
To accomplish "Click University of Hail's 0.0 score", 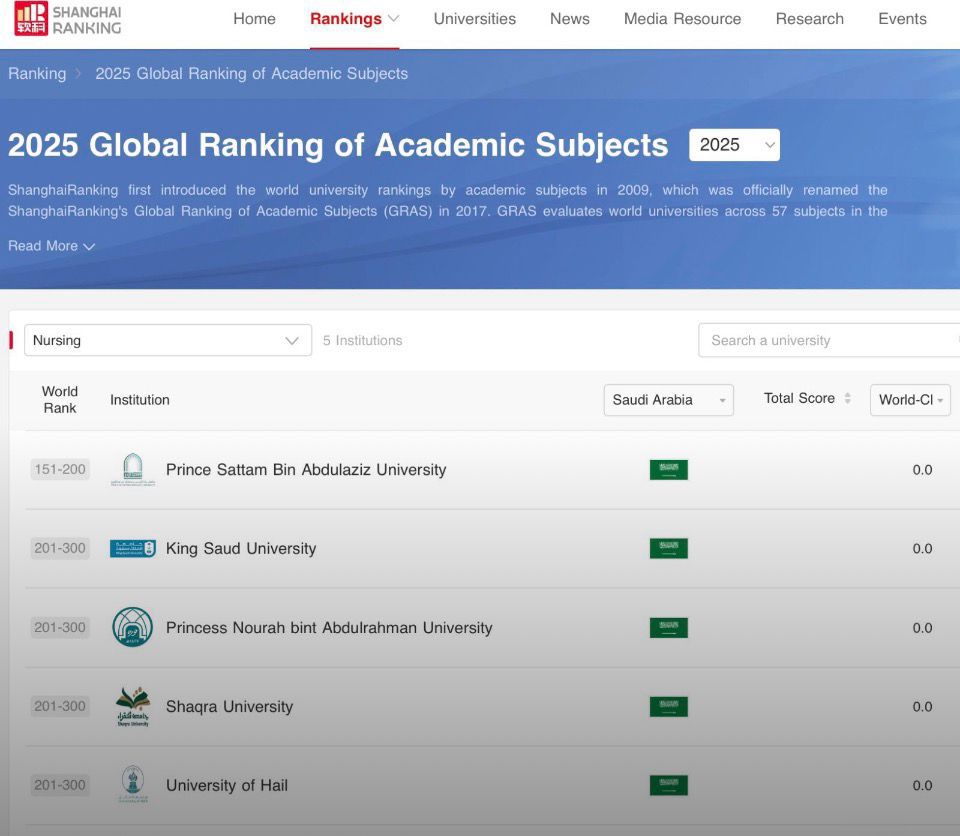I will coord(922,785).
